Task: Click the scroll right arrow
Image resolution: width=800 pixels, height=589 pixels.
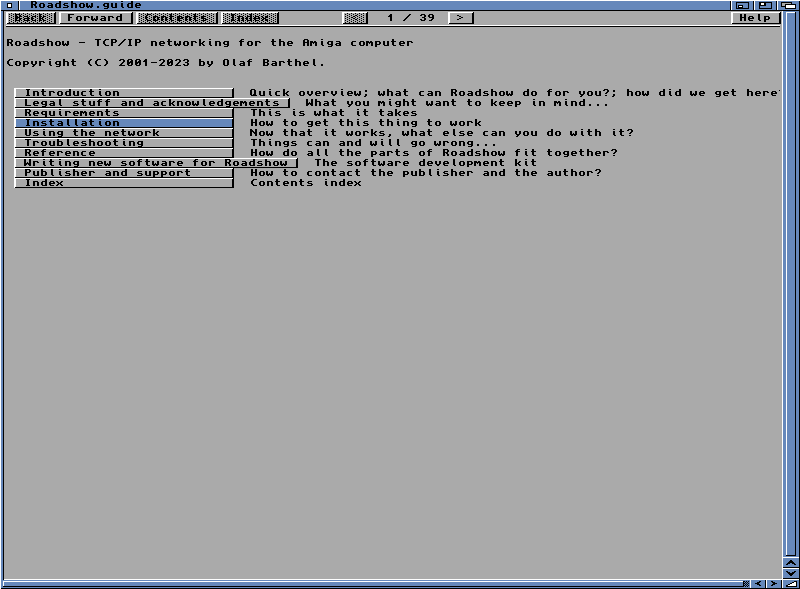Action: pos(773,583)
